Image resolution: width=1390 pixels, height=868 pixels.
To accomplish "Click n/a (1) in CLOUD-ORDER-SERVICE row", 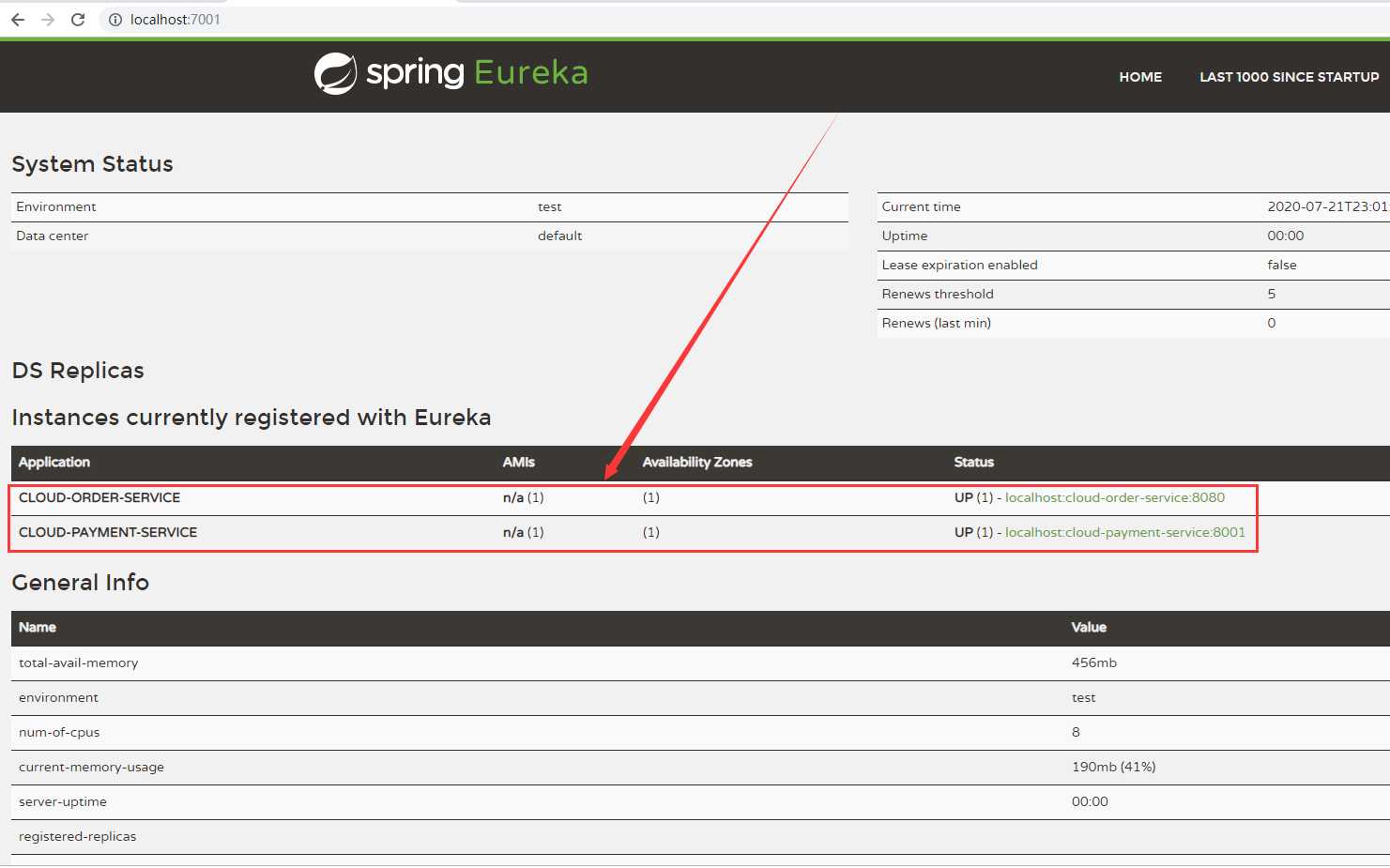I will (524, 497).
